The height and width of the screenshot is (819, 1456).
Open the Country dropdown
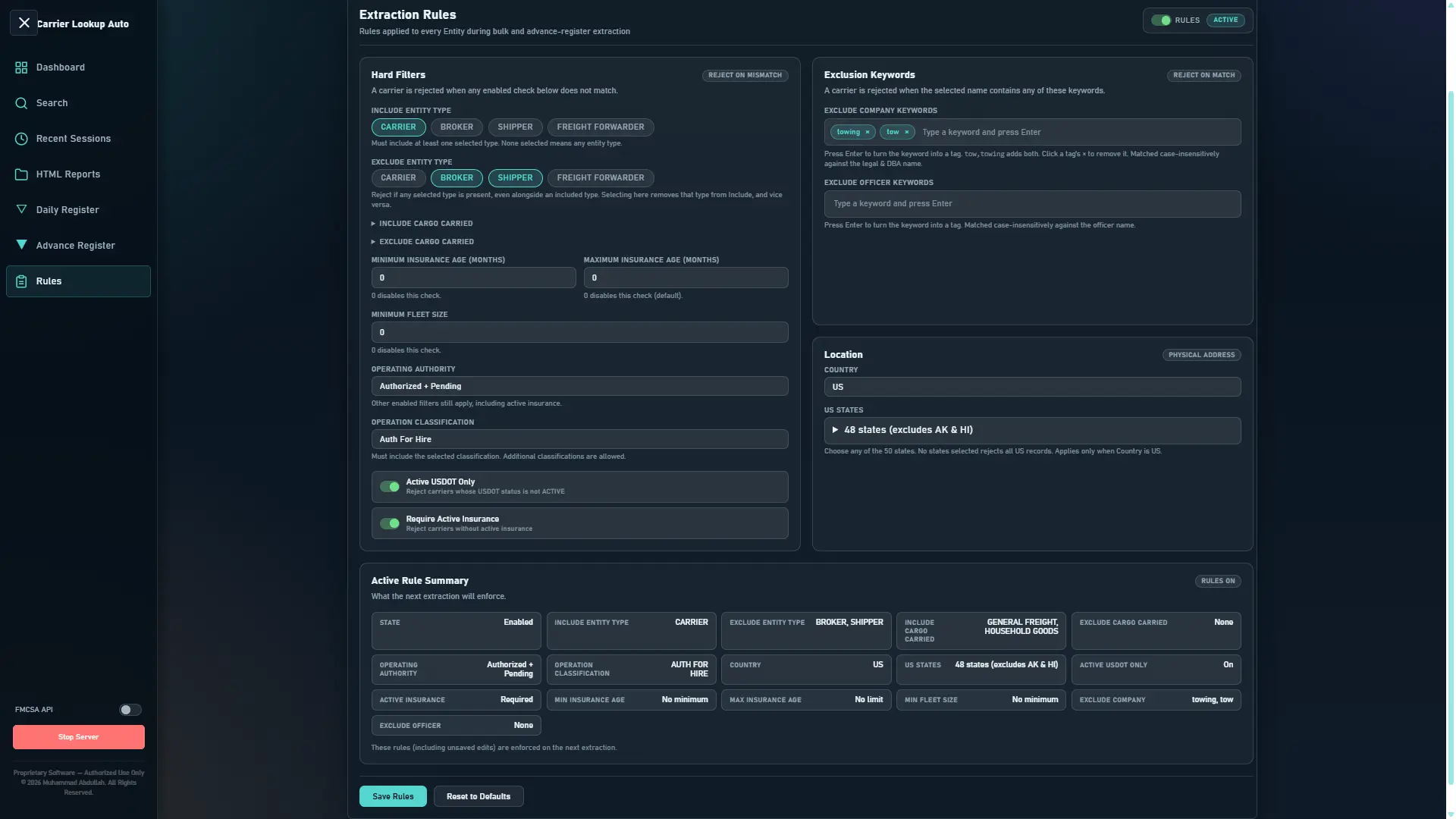pyautogui.click(x=1032, y=387)
